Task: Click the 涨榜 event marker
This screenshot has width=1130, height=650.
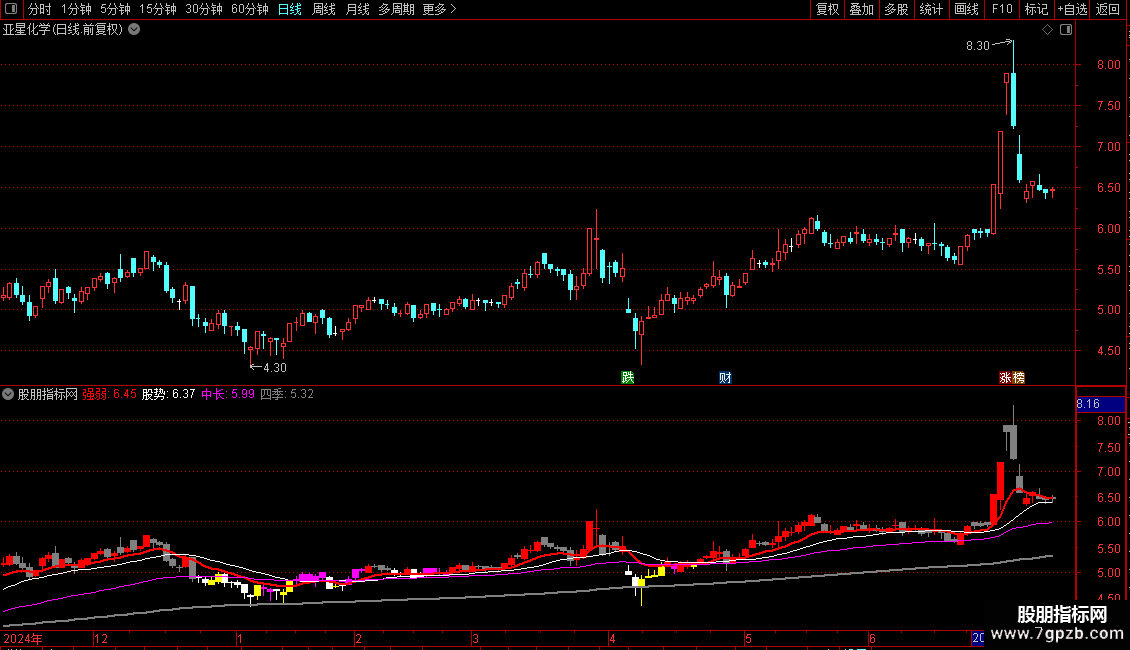Action: tap(1012, 378)
